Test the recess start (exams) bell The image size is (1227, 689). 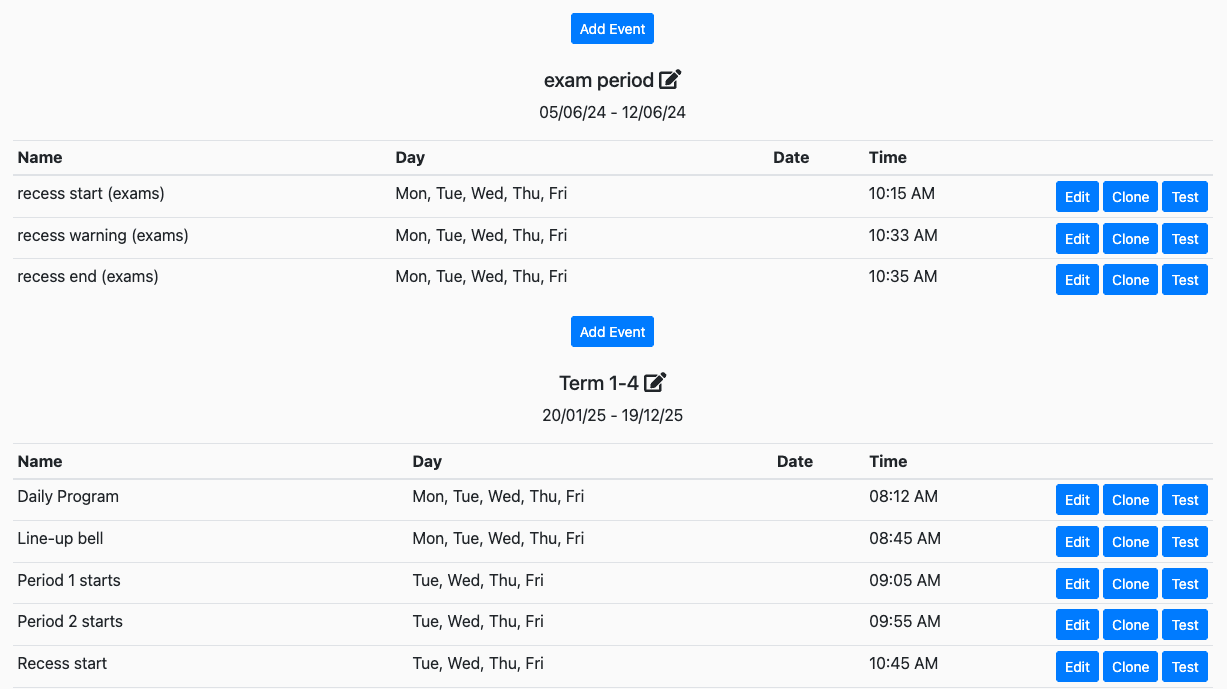[1184, 196]
